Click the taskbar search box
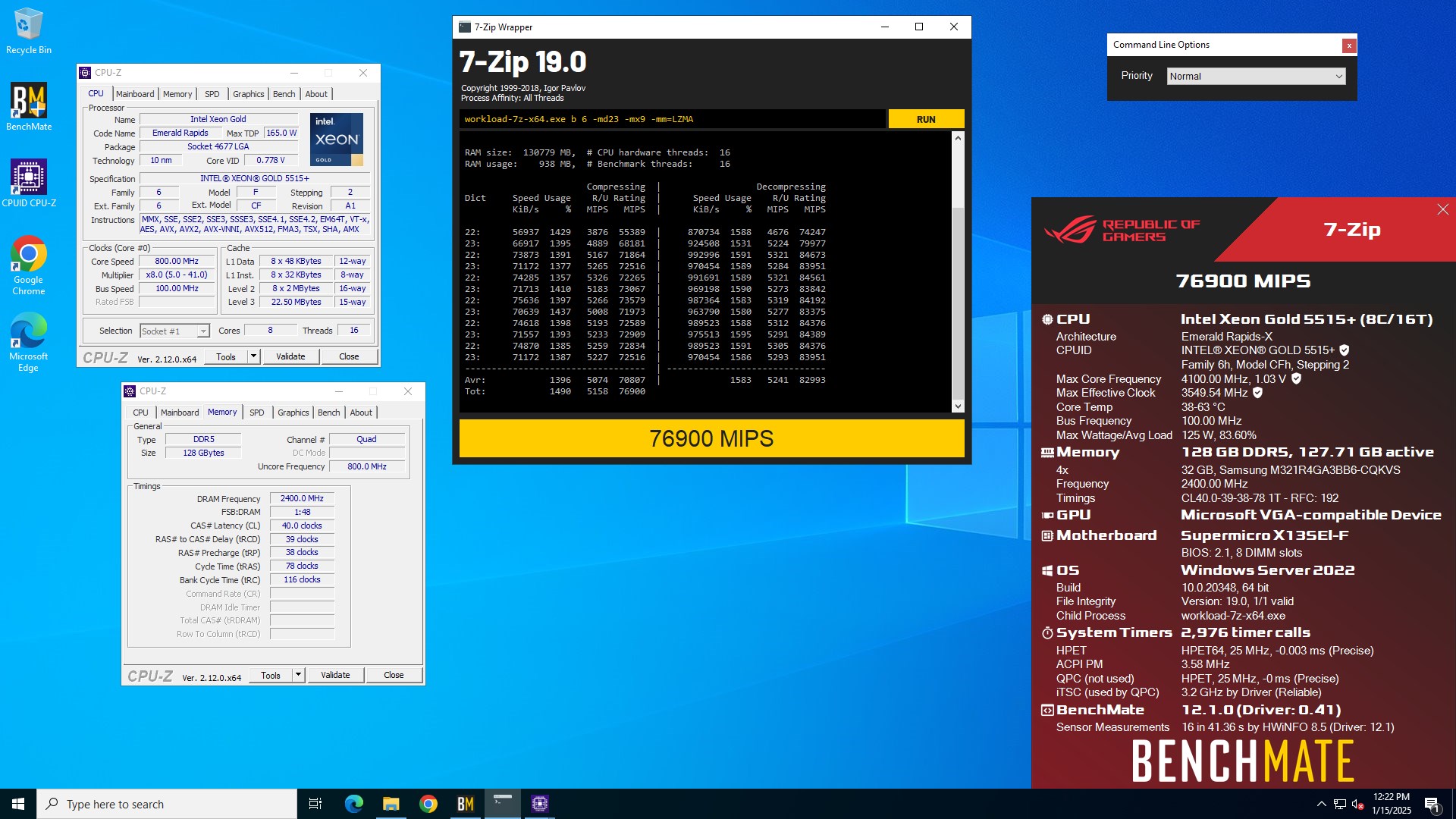This screenshot has height=819, width=1456. 167,804
